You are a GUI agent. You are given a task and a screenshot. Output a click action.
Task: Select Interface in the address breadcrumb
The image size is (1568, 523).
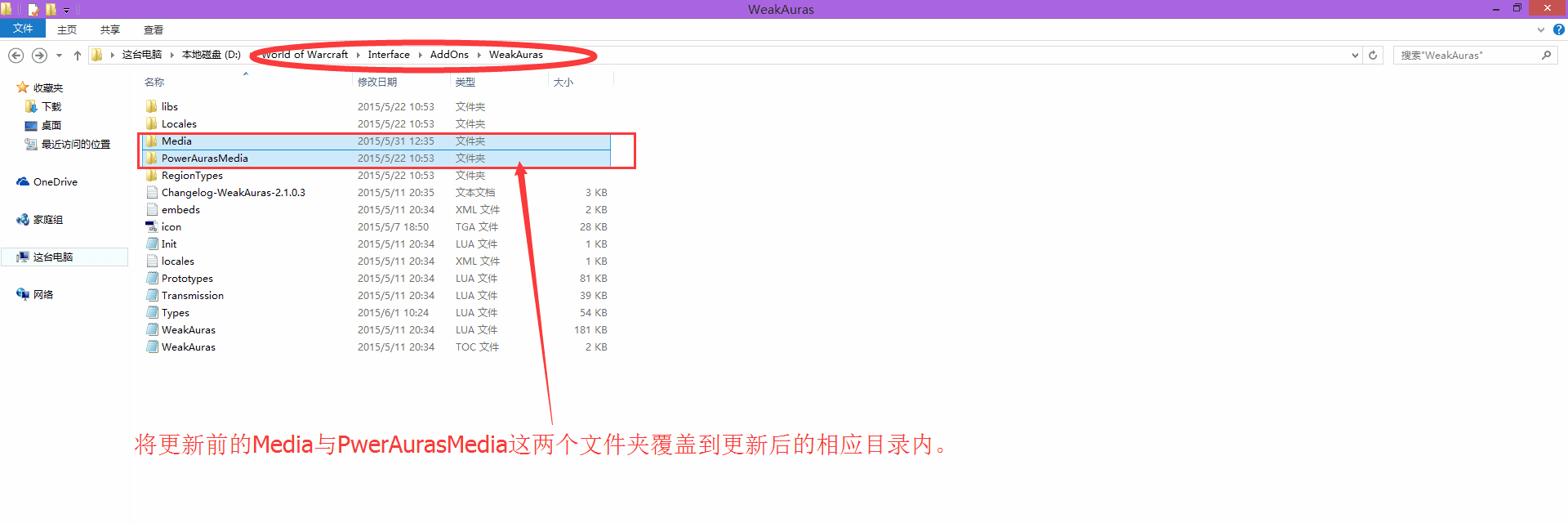coord(389,55)
